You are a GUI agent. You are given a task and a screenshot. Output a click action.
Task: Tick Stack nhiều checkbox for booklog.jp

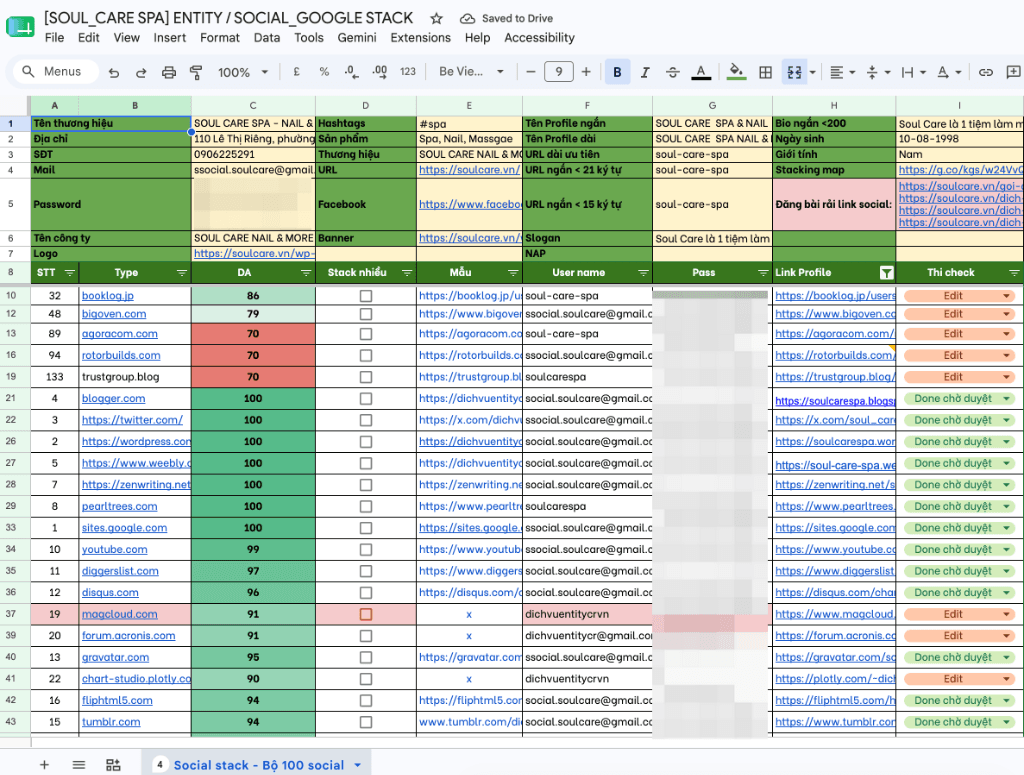366,296
